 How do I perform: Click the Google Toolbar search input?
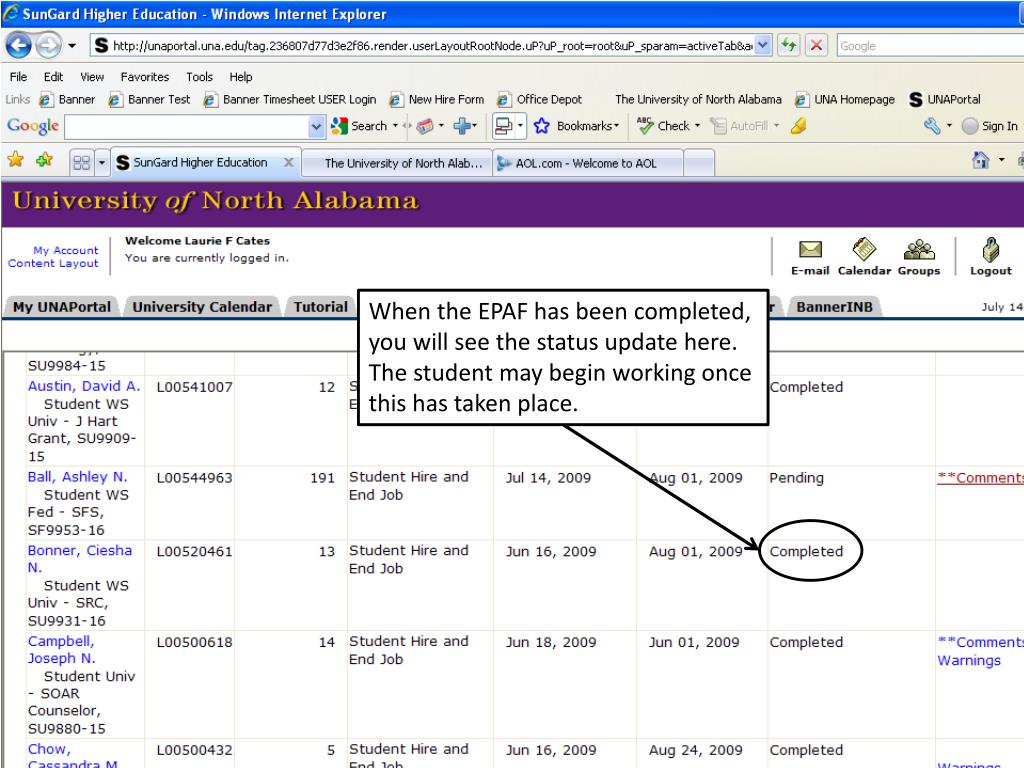point(187,126)
